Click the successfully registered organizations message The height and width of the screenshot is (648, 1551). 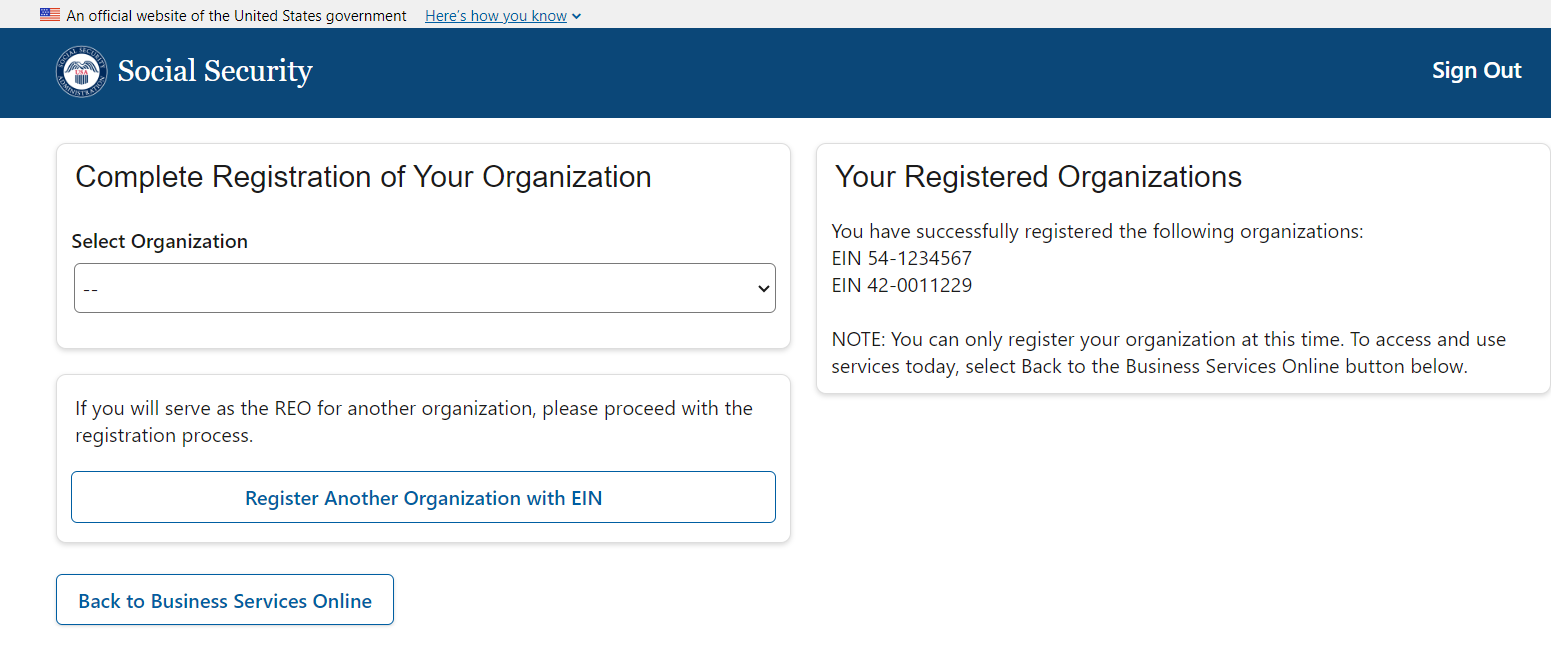tap(1097, 231)
